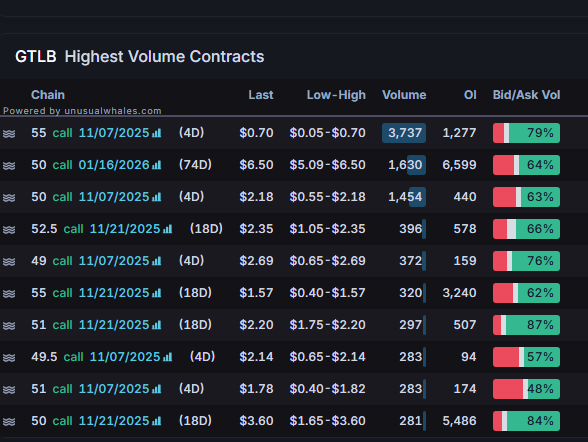Click the 63% bid/ask volume bar
This screenshot has height=442, width=588.
526,197
